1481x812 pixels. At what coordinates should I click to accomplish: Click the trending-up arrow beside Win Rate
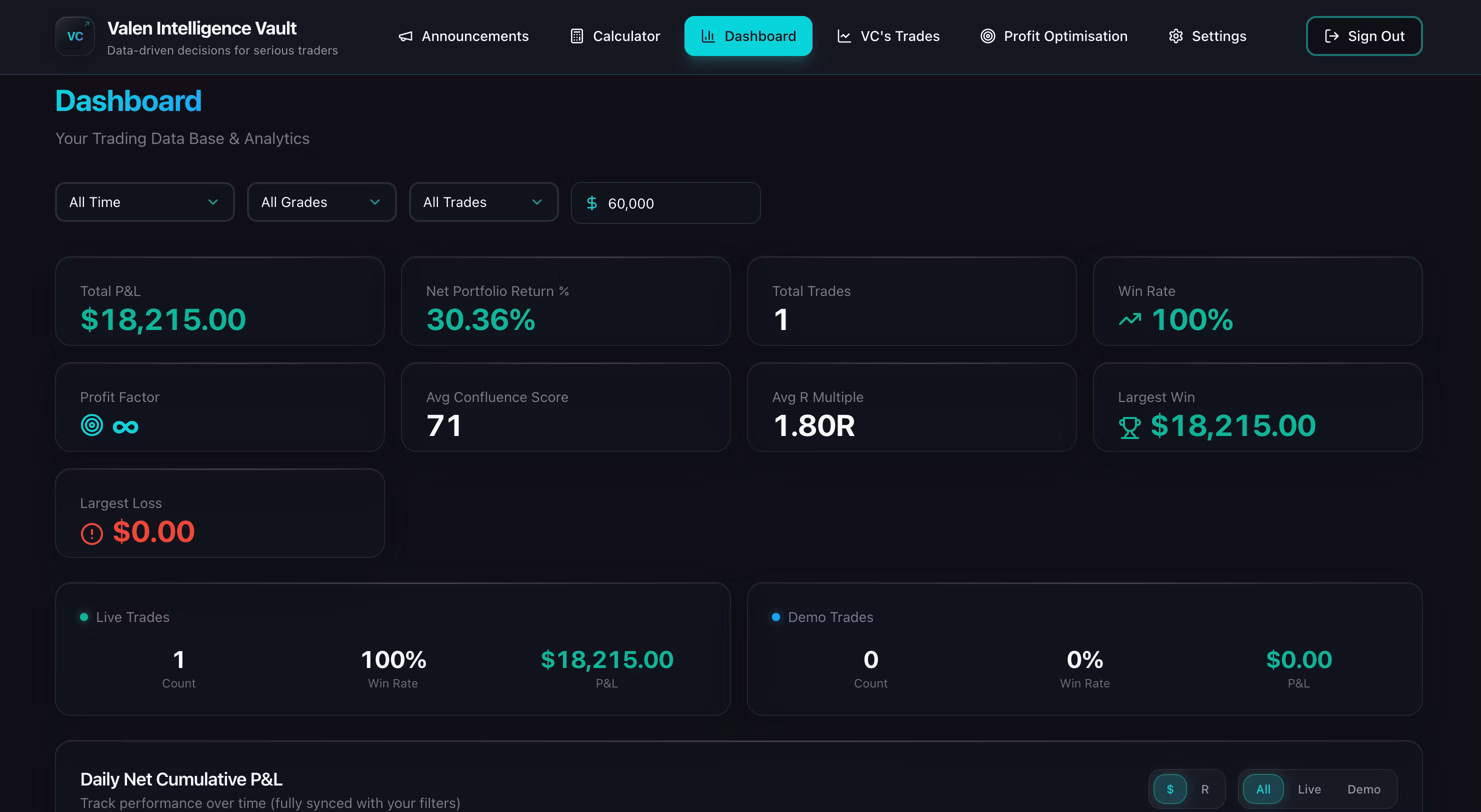[1129, 319]
